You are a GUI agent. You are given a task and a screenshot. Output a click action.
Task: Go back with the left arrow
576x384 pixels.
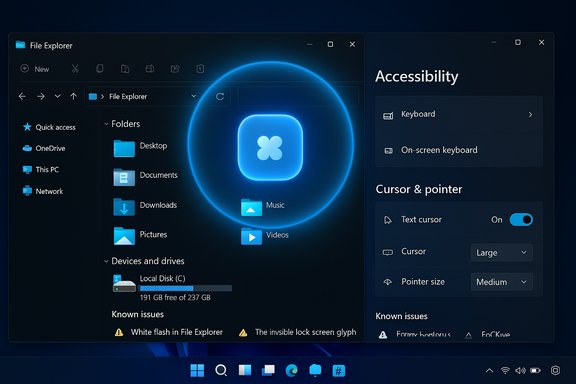(22, 96)
